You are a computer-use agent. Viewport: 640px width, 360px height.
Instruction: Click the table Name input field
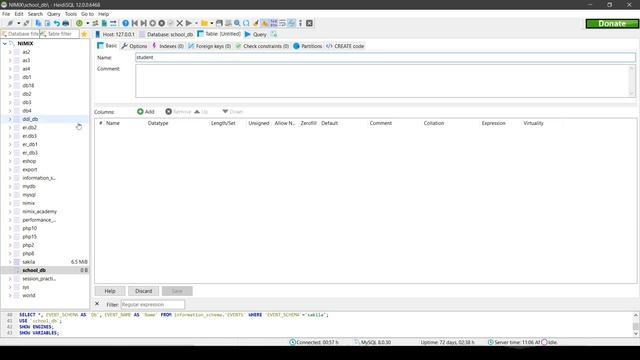pos(385,58)
